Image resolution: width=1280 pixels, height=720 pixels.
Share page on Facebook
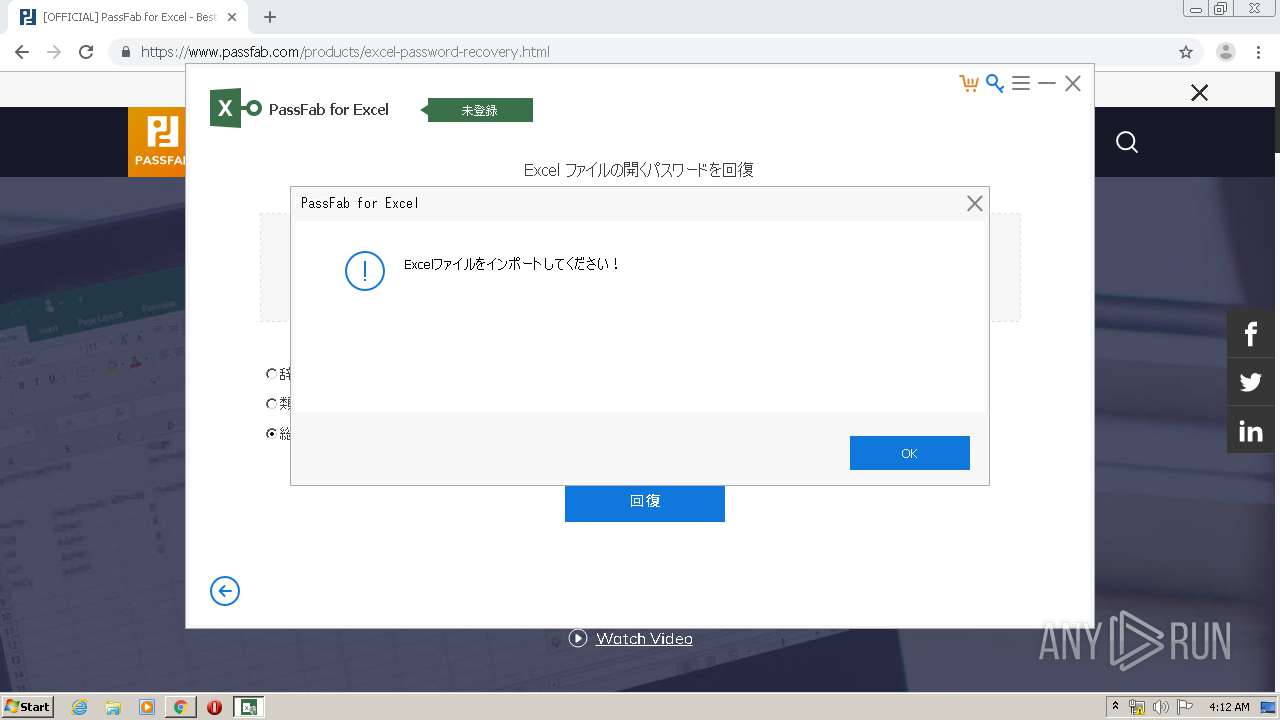[x=1250, y=334]
